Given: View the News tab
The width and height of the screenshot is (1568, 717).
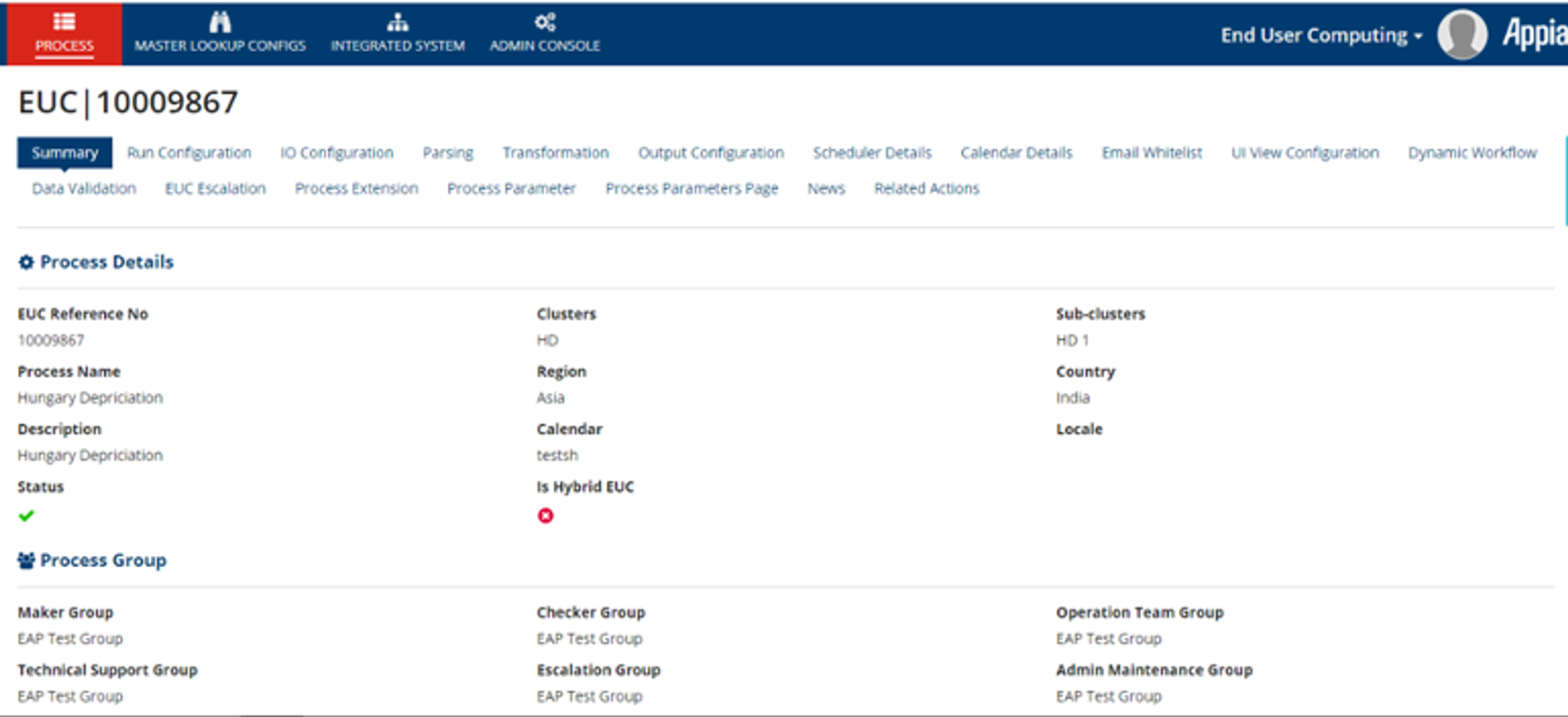Looking at the screenshot, I should click(x=826, y=188).
